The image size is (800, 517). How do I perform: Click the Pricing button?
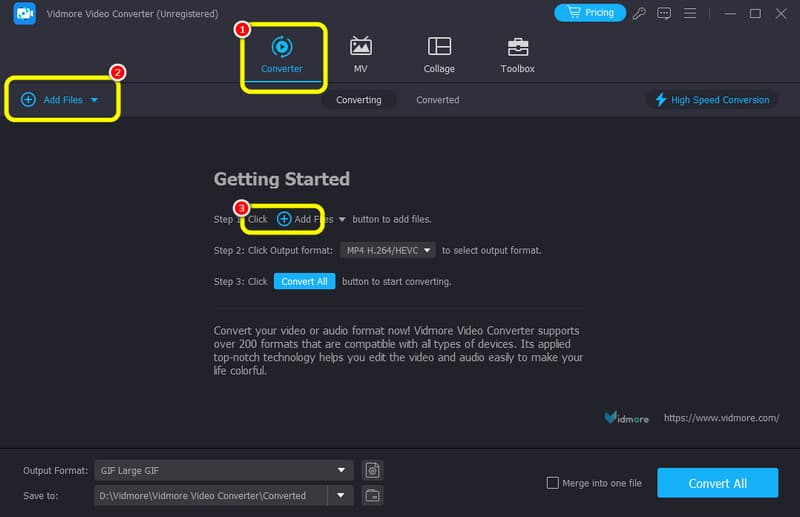click(x=589, y=13)
